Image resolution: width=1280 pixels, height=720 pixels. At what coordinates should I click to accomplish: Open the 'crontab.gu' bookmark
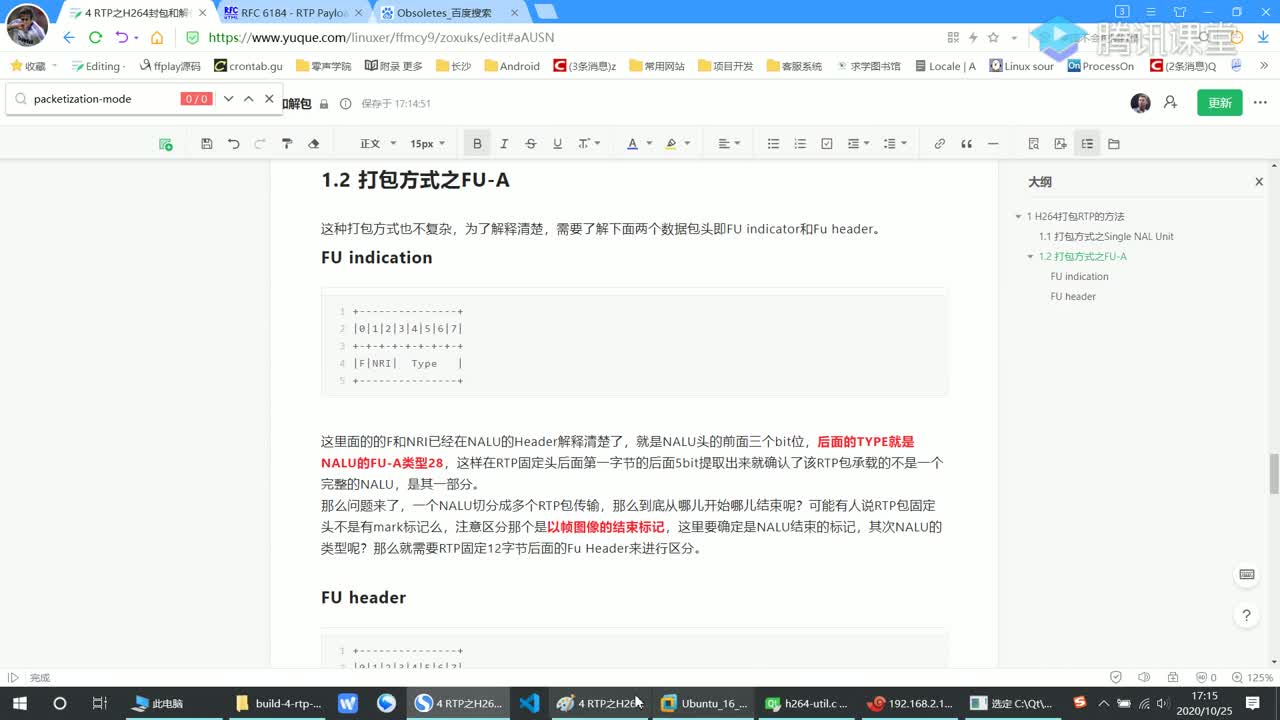coord(248,66)
